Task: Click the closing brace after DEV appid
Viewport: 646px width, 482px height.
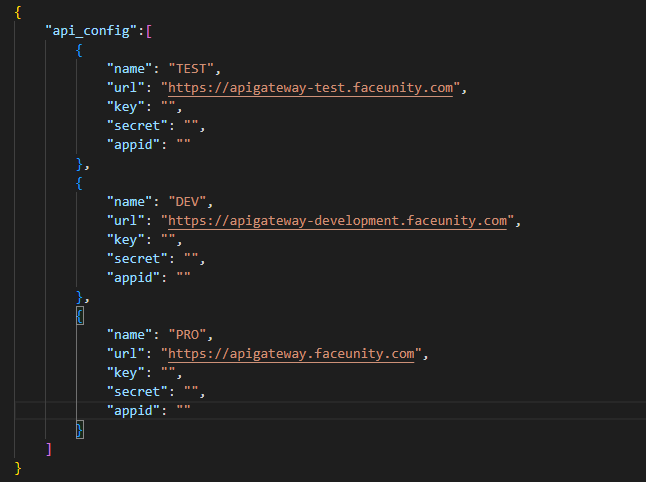Action: [80, 297]
